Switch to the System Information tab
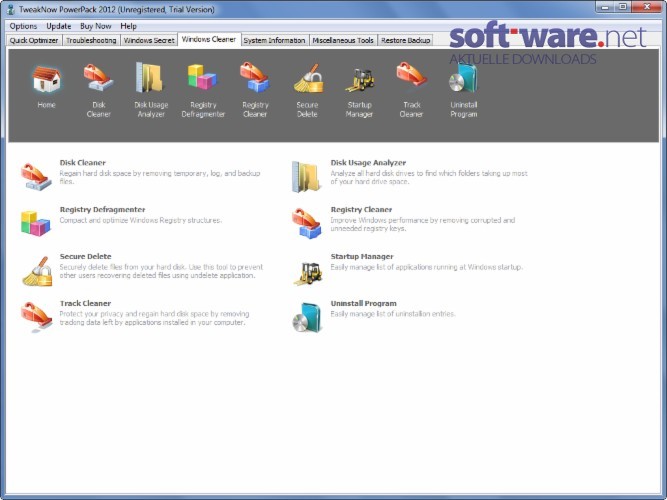Image resolution: width=667 pixels, height=500 pixels. (274, 40)
